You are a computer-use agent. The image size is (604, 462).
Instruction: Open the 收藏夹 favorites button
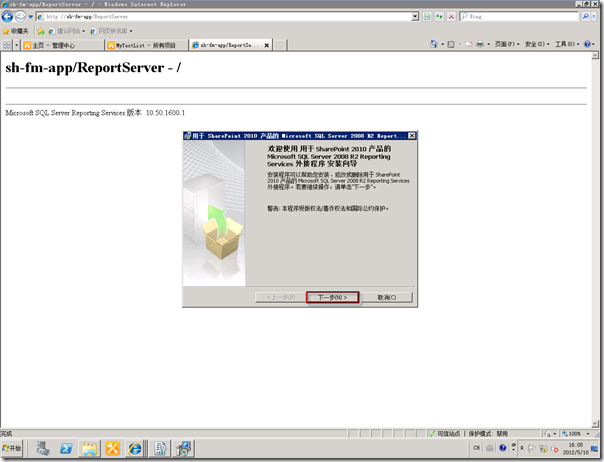coord(16,31)
